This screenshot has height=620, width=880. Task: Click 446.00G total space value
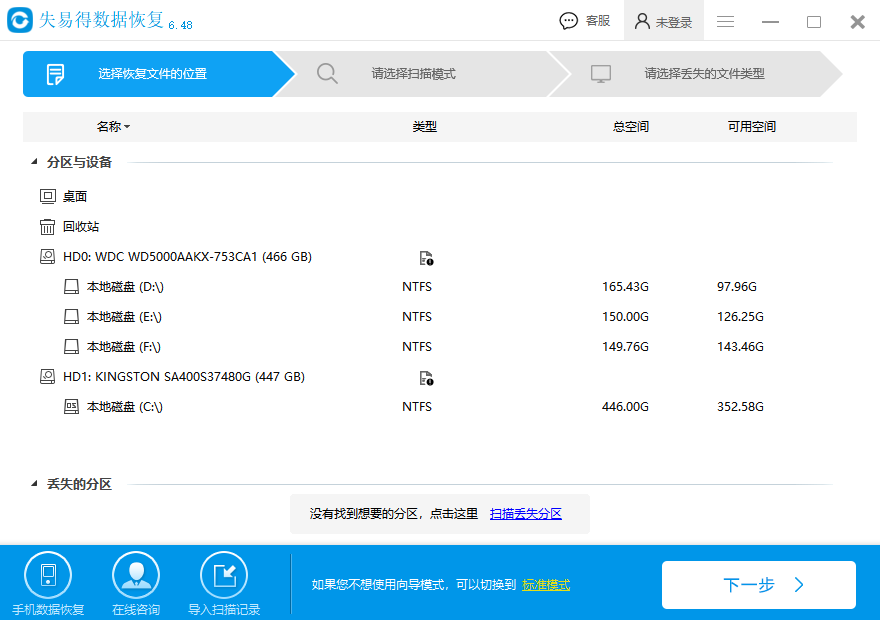[x=625, y=407]
